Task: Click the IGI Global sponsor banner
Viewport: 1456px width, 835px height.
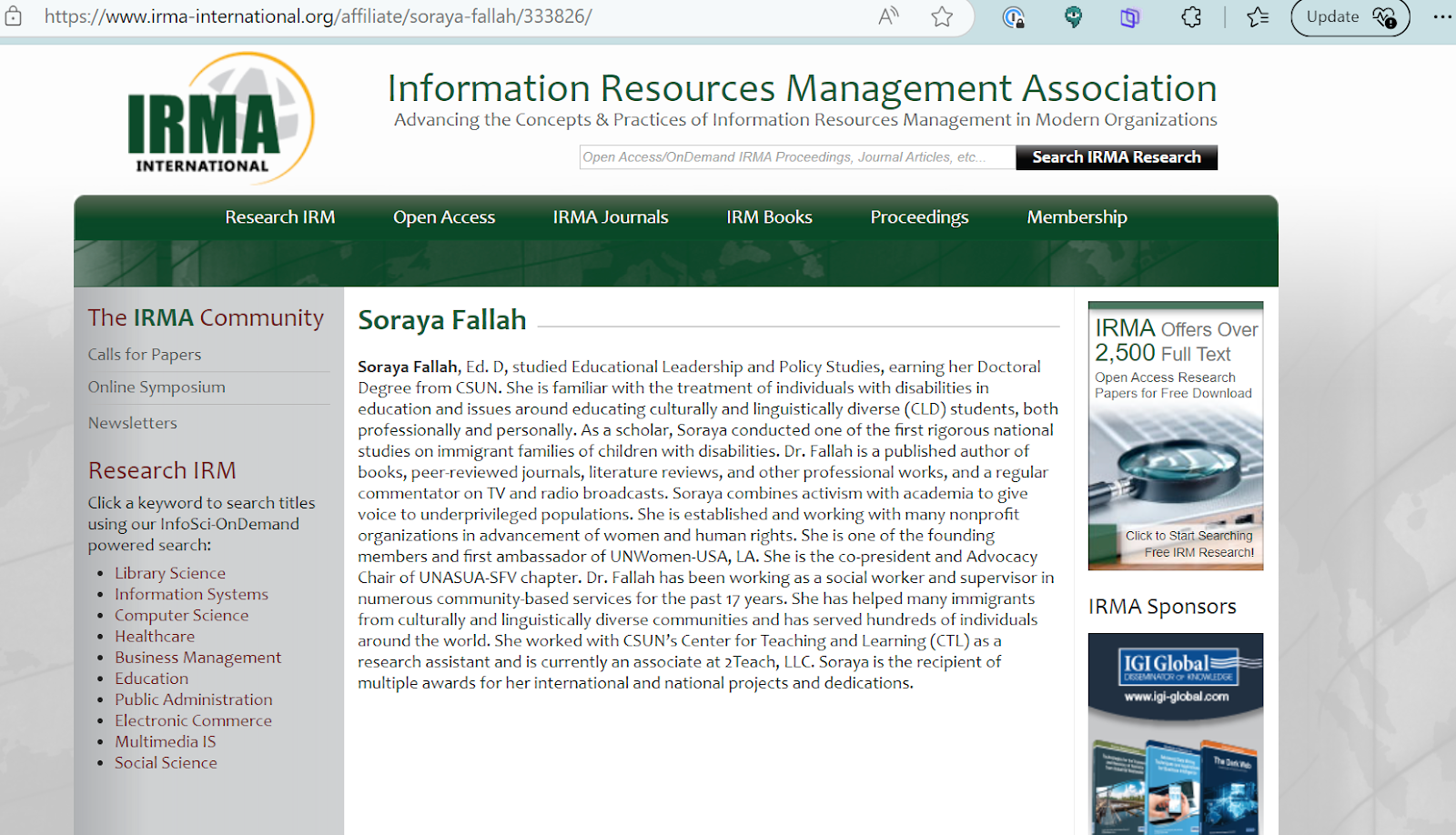Action: [1176, 733]
